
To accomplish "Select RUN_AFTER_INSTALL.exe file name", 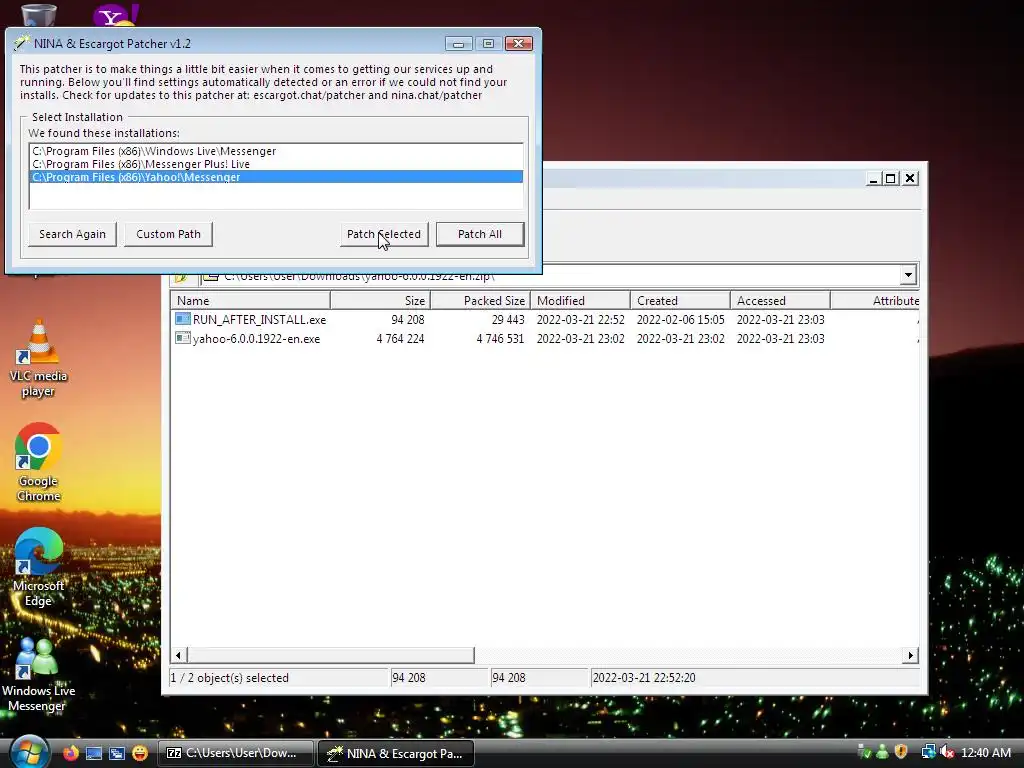I will (259, 319).
